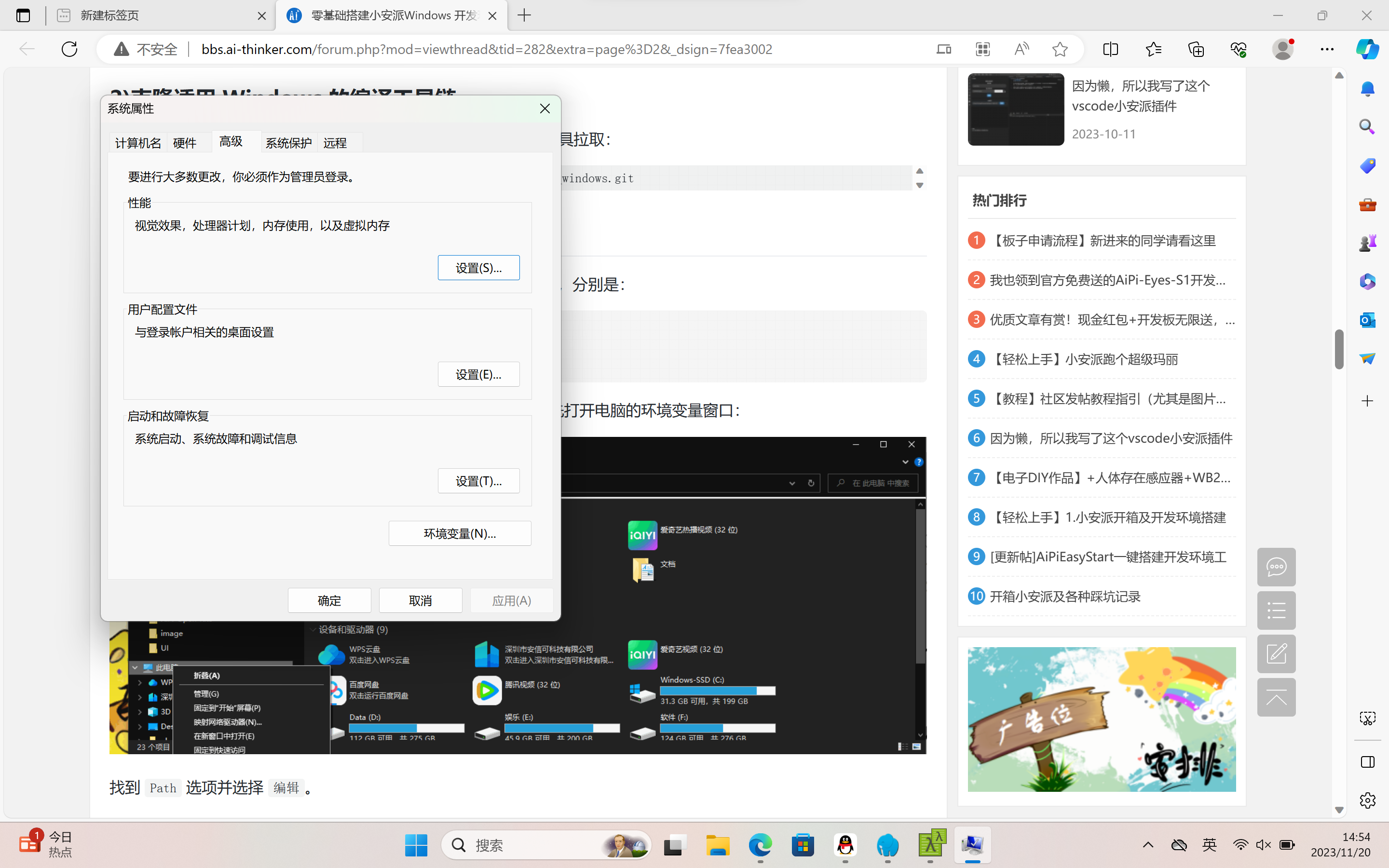Open 【轻松上手】小安派跑个超级玛丽 link

tap(1084, 359)
